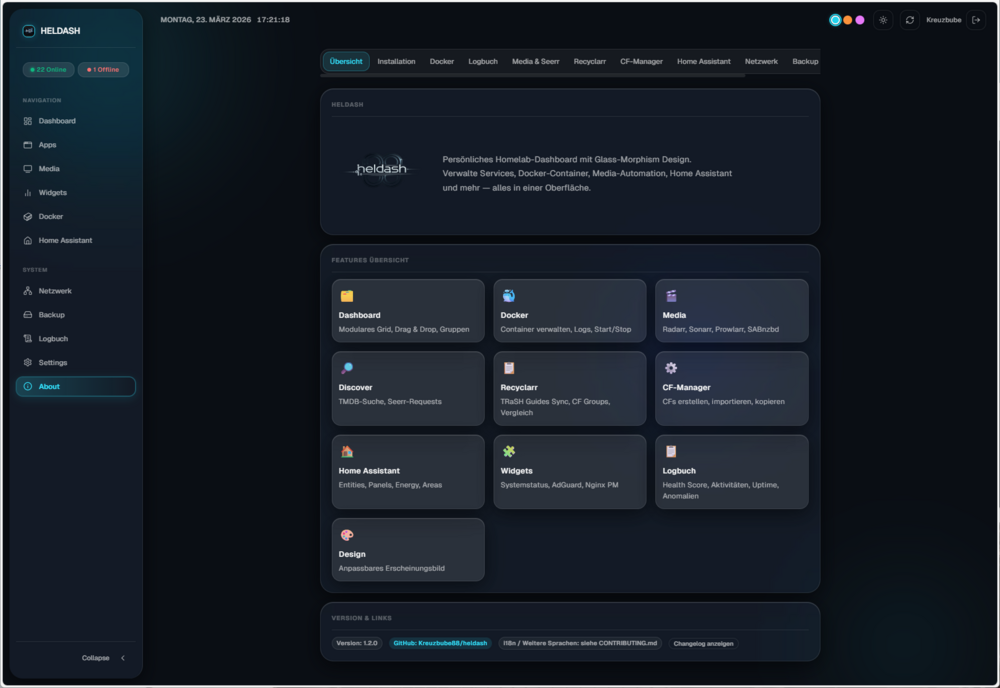Click the date and time display
The height and width of the screenshot is (688, 1000).
coord(224,20)
